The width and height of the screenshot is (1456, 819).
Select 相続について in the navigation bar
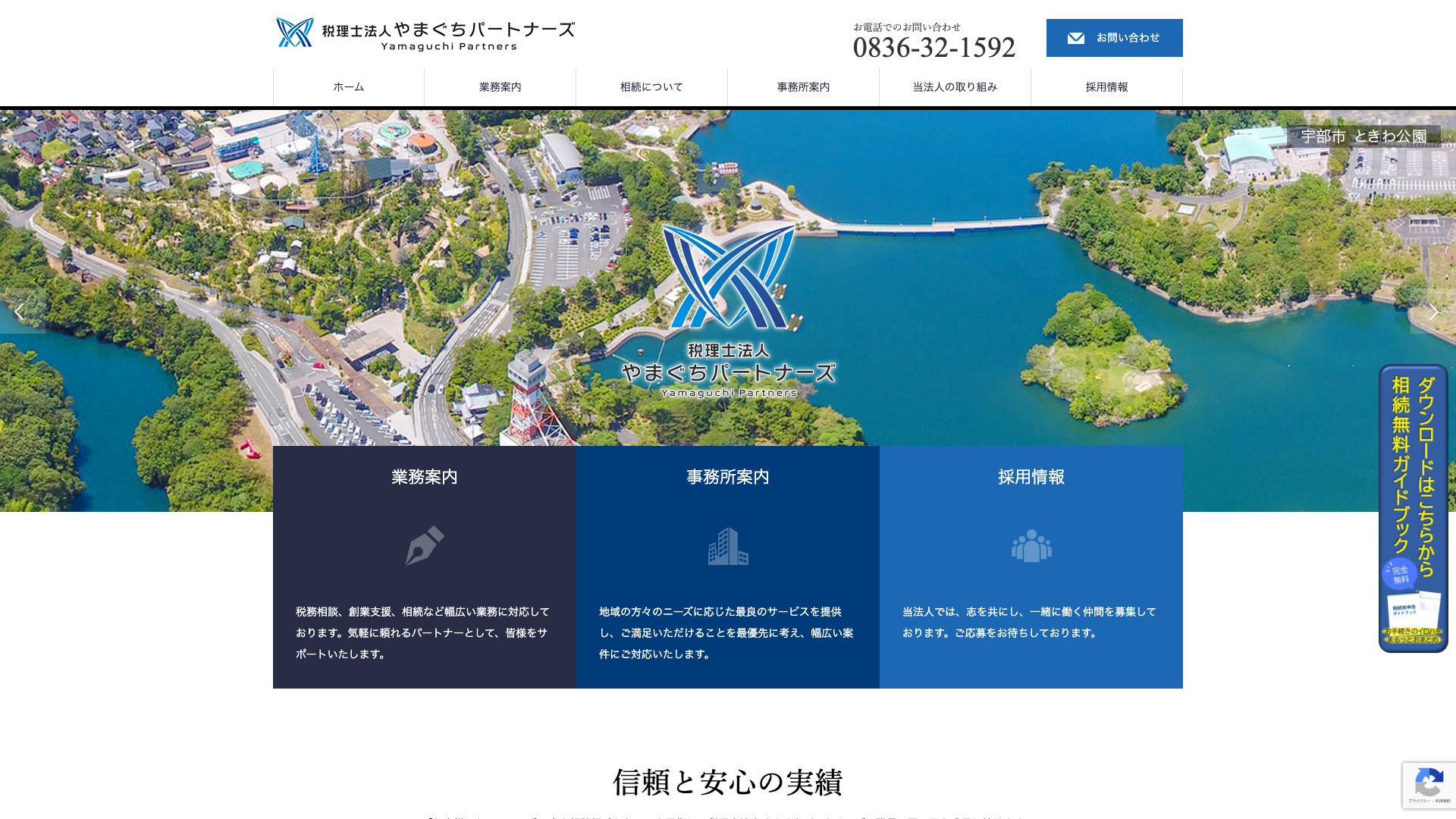point(652,87)
